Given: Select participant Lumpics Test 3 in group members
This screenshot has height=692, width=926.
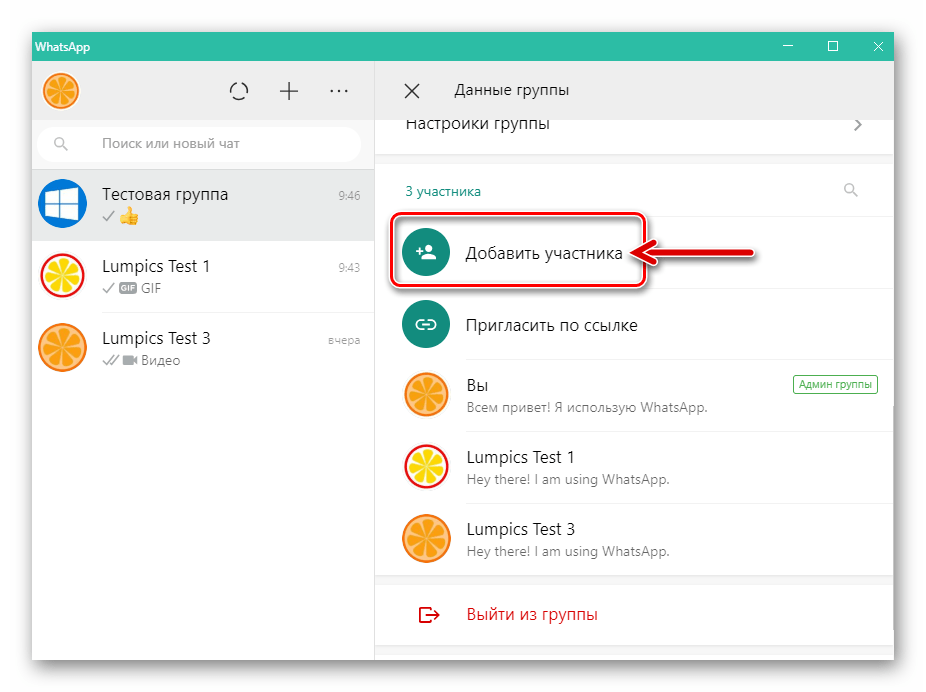Looking at the screenshot, I should tap(634, 540).
